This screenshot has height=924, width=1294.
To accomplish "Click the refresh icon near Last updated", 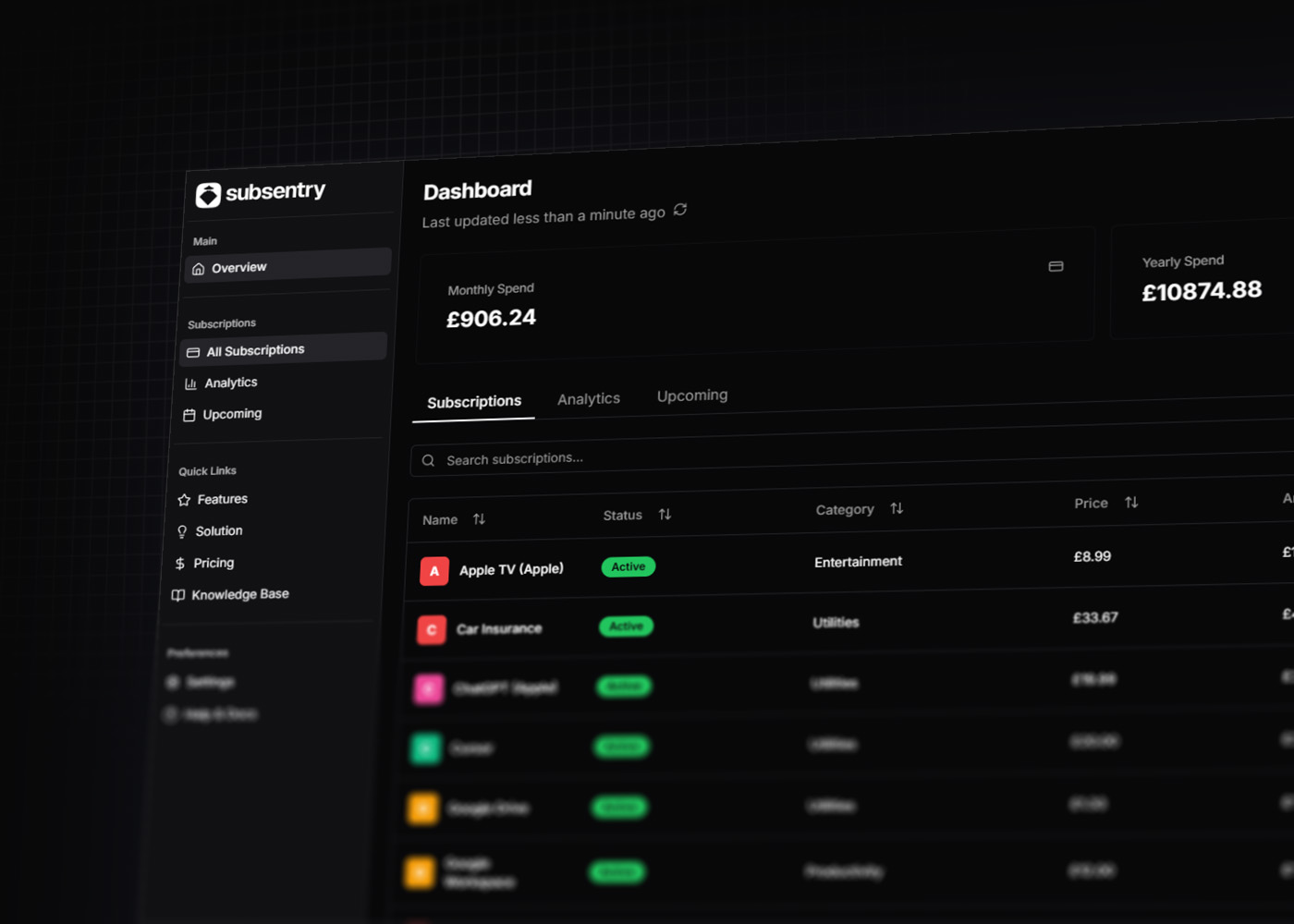I will [x=680, y=211].
